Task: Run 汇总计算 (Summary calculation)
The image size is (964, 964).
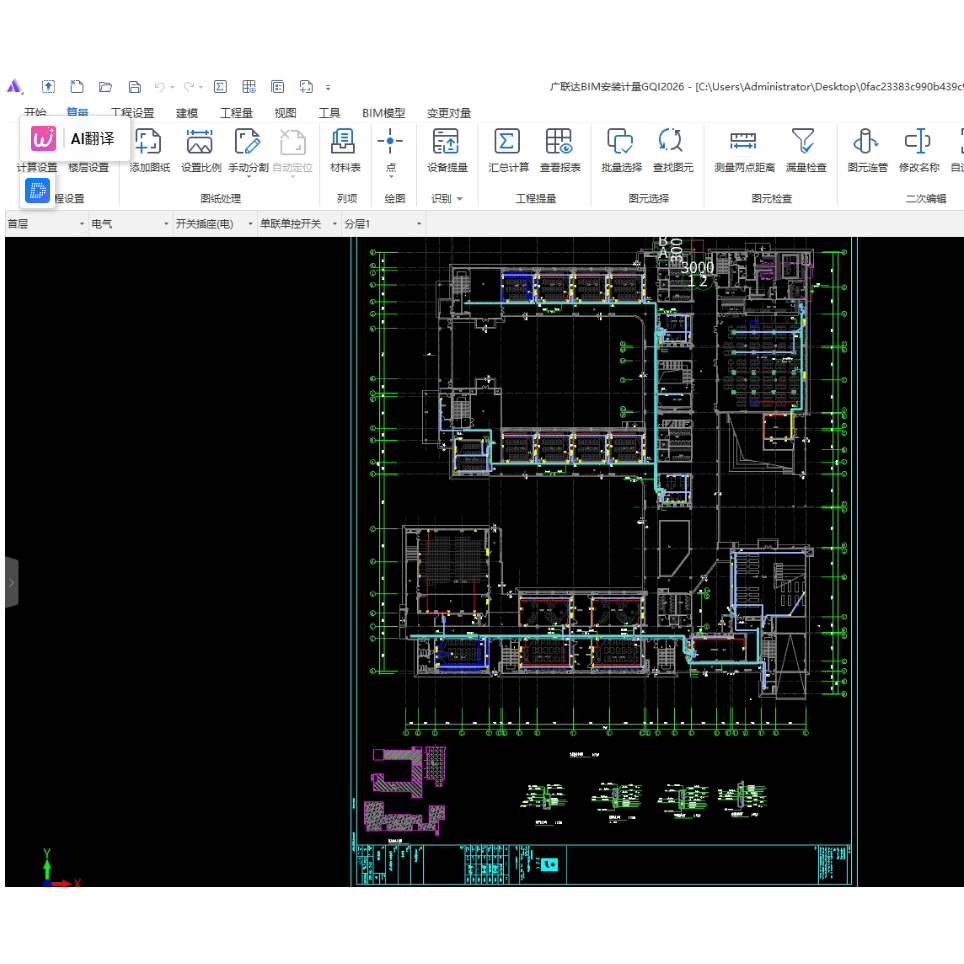Action: [508, 151]
